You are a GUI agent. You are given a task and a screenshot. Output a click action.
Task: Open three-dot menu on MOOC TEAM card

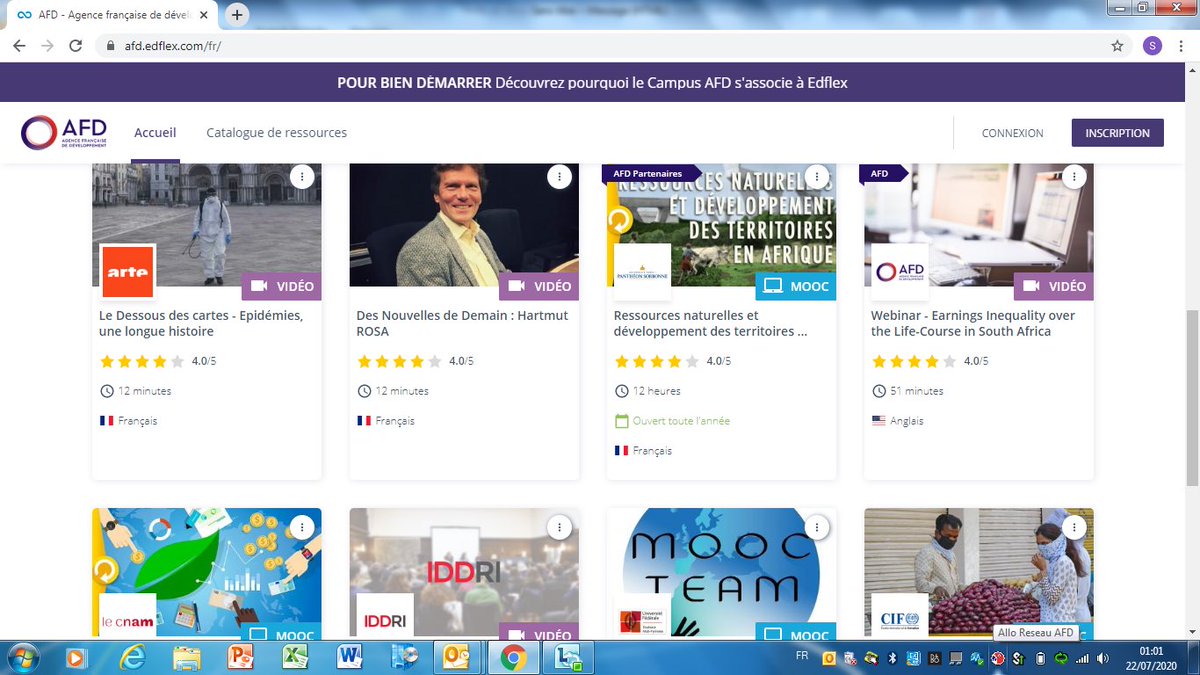coord(817,527)
